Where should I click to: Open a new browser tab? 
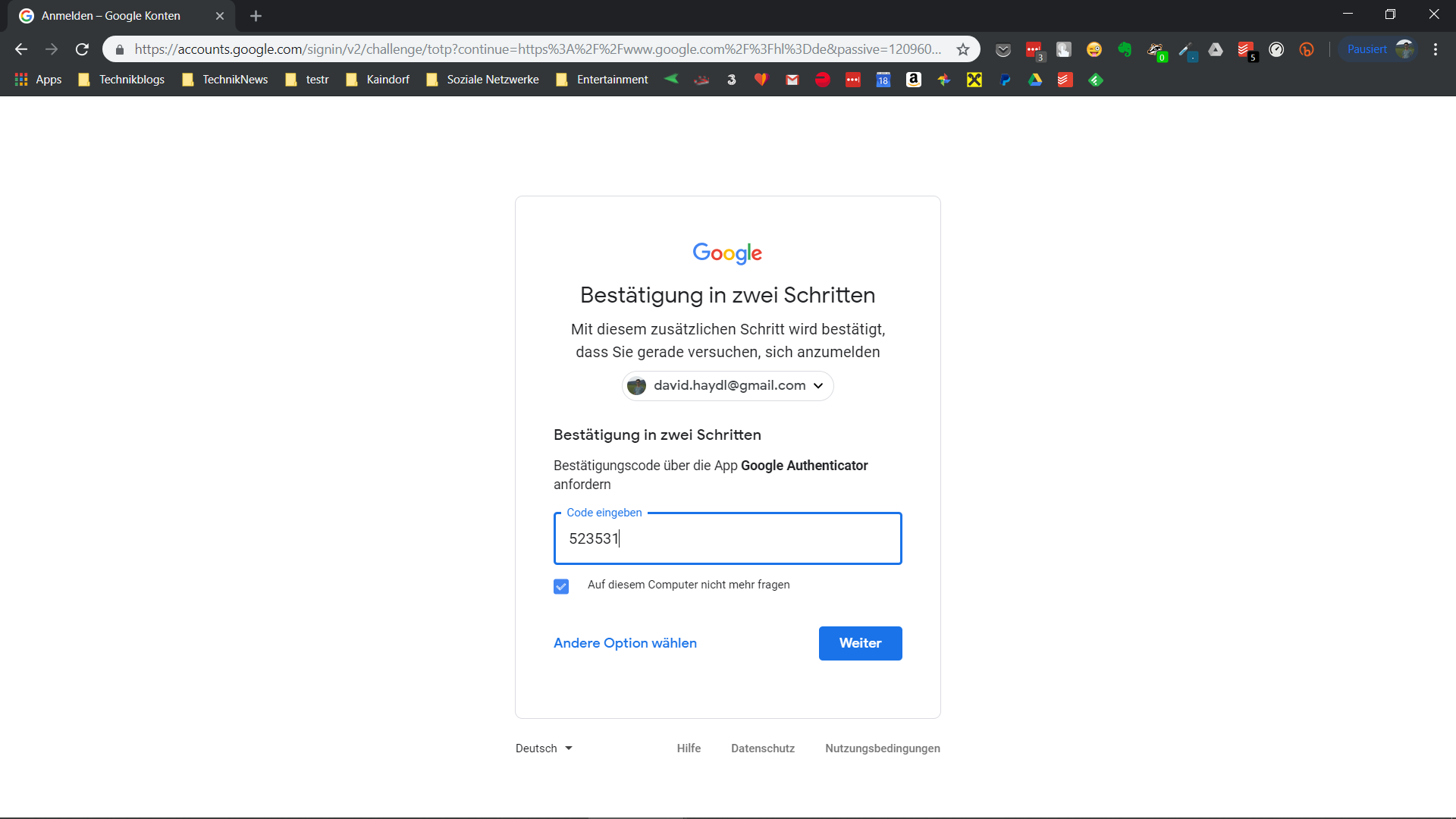point(256,16)
